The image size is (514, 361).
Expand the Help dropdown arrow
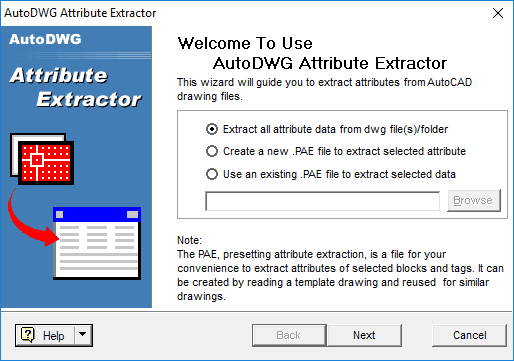pyautogui.click(x=83, y=334)
